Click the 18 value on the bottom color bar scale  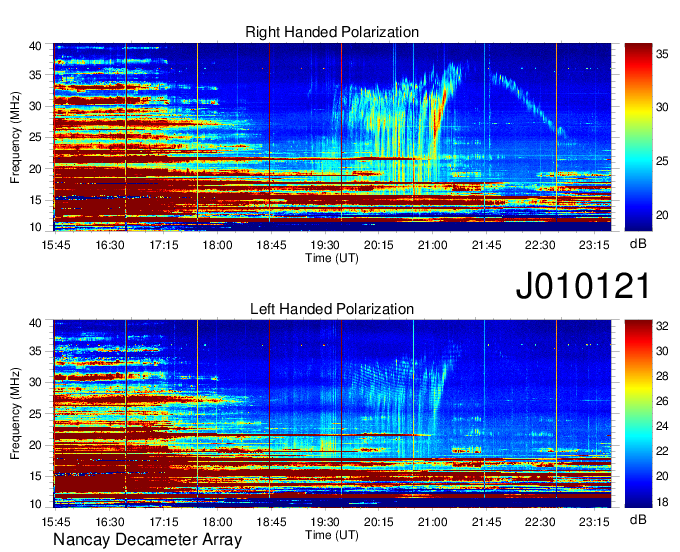click(x=662, y=502)
